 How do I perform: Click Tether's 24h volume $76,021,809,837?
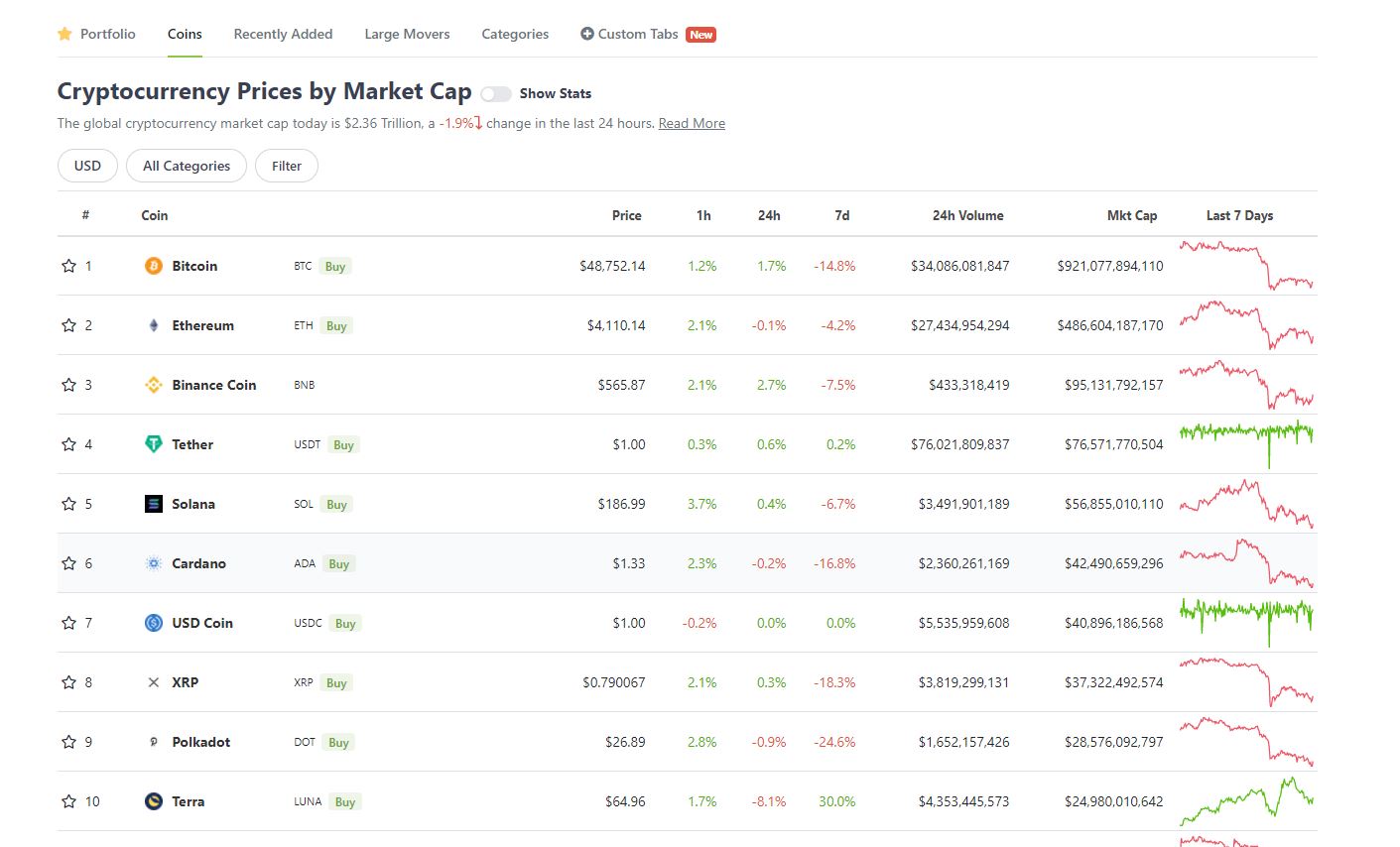pos(960,444)
